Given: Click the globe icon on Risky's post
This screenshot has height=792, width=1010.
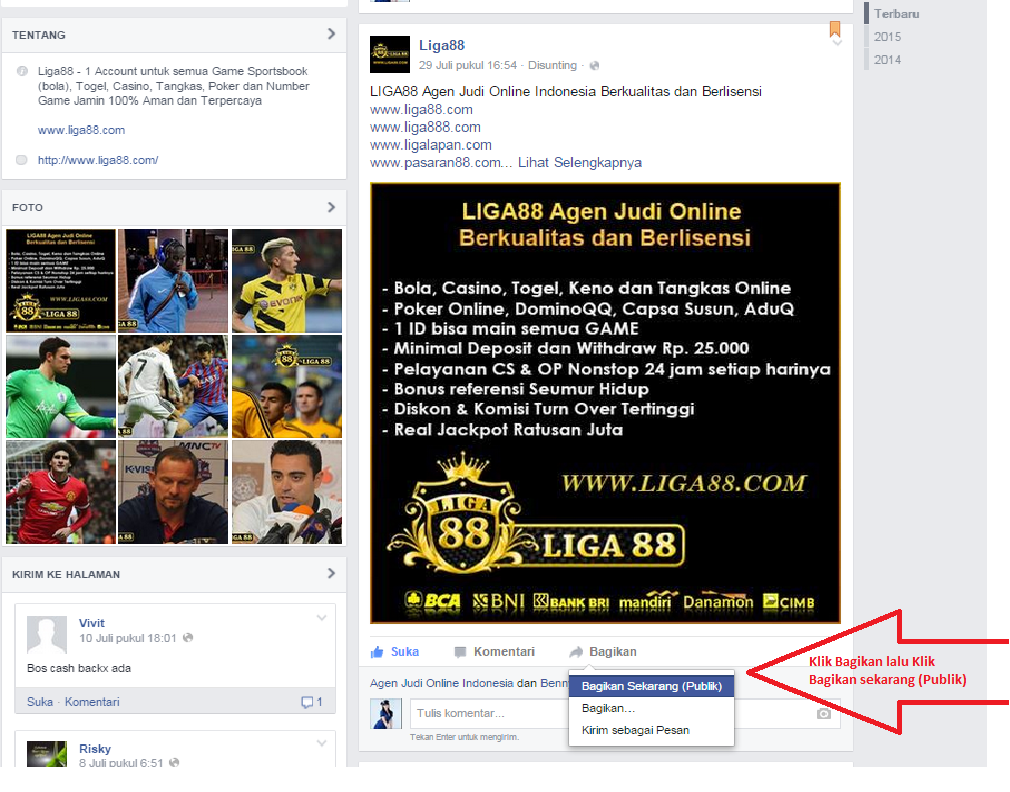Looking at the screenshot, I should pyautogui.click(x=174, y=762).
